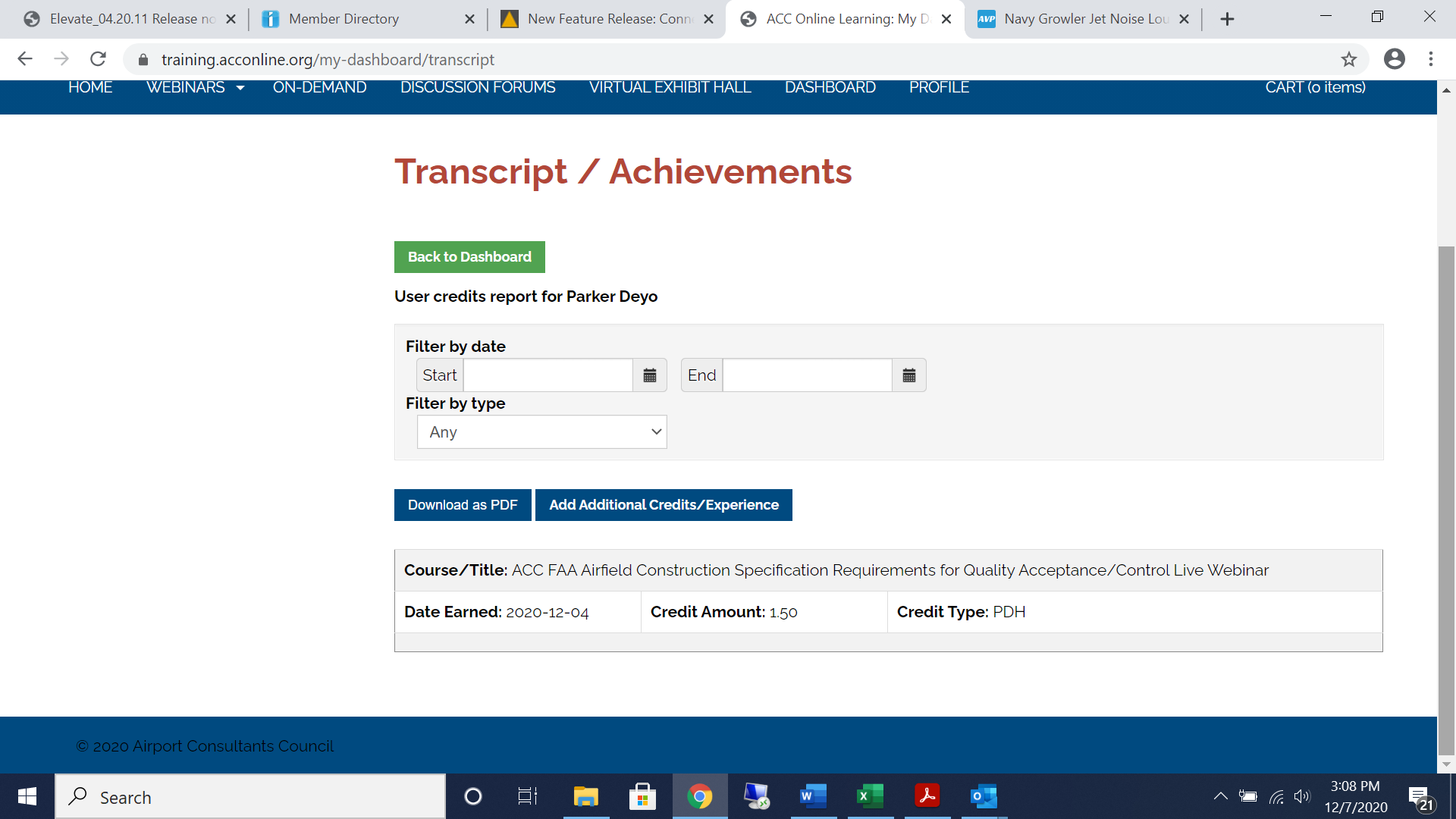Show hidden system tray icons
Image resolution: width=1456 pixels, height=819 pixels.
tap(1220, 796)
